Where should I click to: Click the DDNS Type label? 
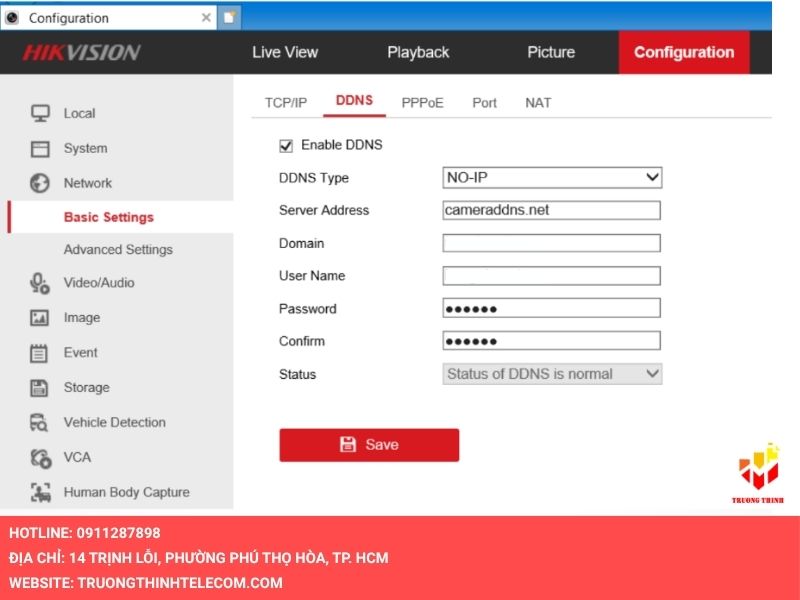[314, 178]
